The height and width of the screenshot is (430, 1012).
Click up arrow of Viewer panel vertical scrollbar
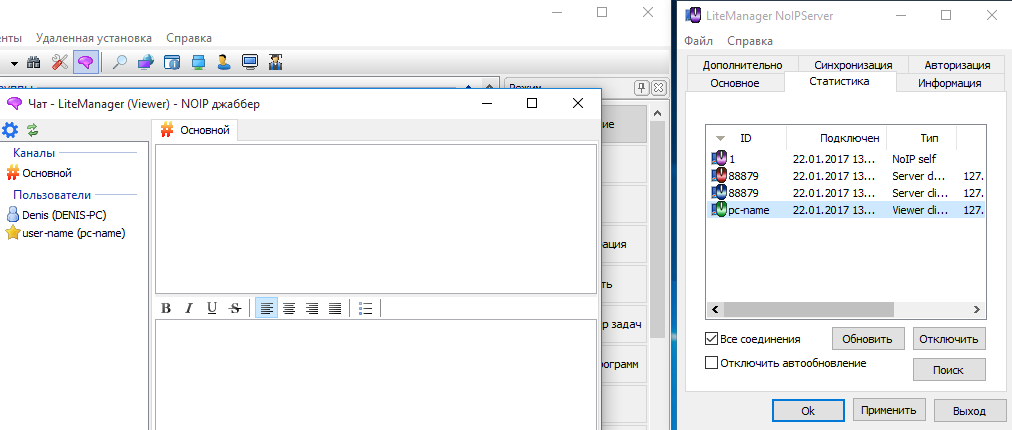657,114
